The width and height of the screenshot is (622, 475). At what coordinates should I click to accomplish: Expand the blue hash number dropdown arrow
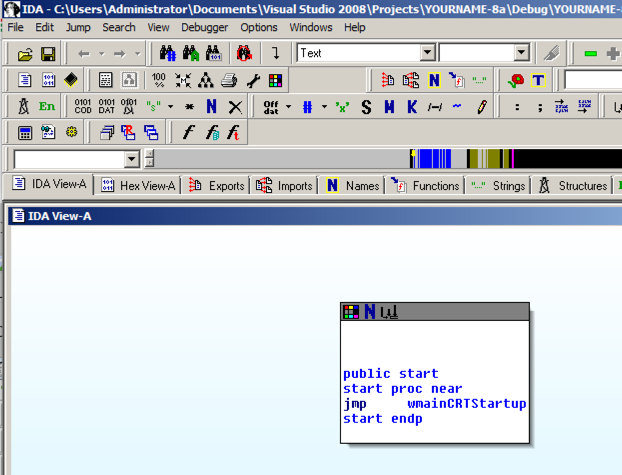[x=324, y=106]
